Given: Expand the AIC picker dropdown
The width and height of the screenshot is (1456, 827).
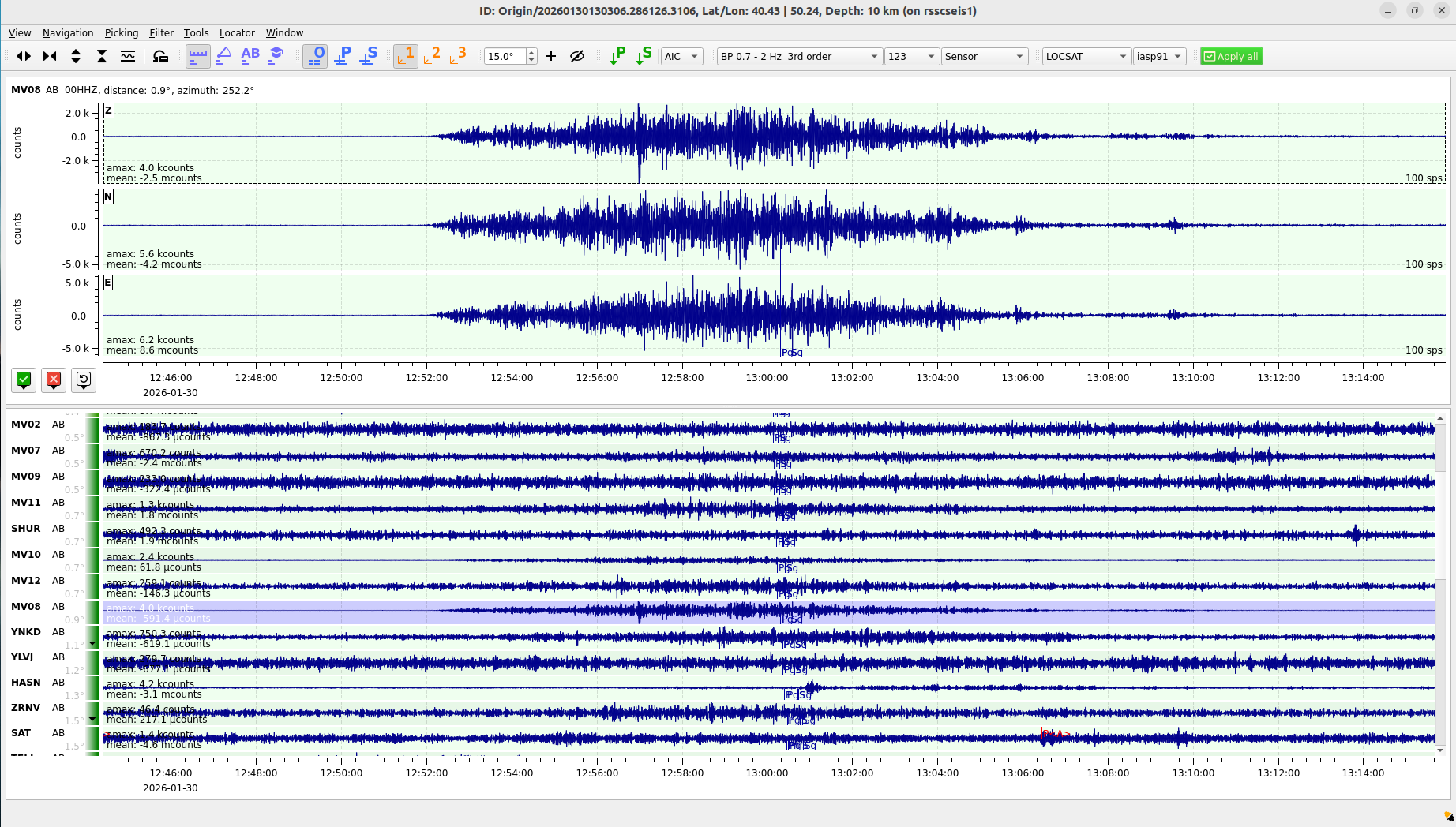Looking at the screenshot, I should point(682,56).
